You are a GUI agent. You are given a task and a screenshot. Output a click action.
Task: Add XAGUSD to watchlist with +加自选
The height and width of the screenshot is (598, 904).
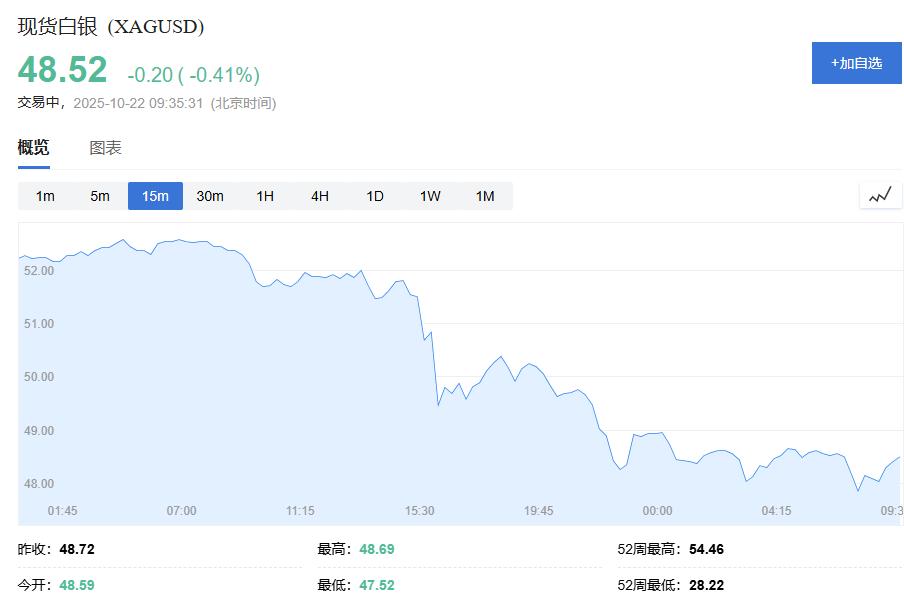click(x=856, y=63)
